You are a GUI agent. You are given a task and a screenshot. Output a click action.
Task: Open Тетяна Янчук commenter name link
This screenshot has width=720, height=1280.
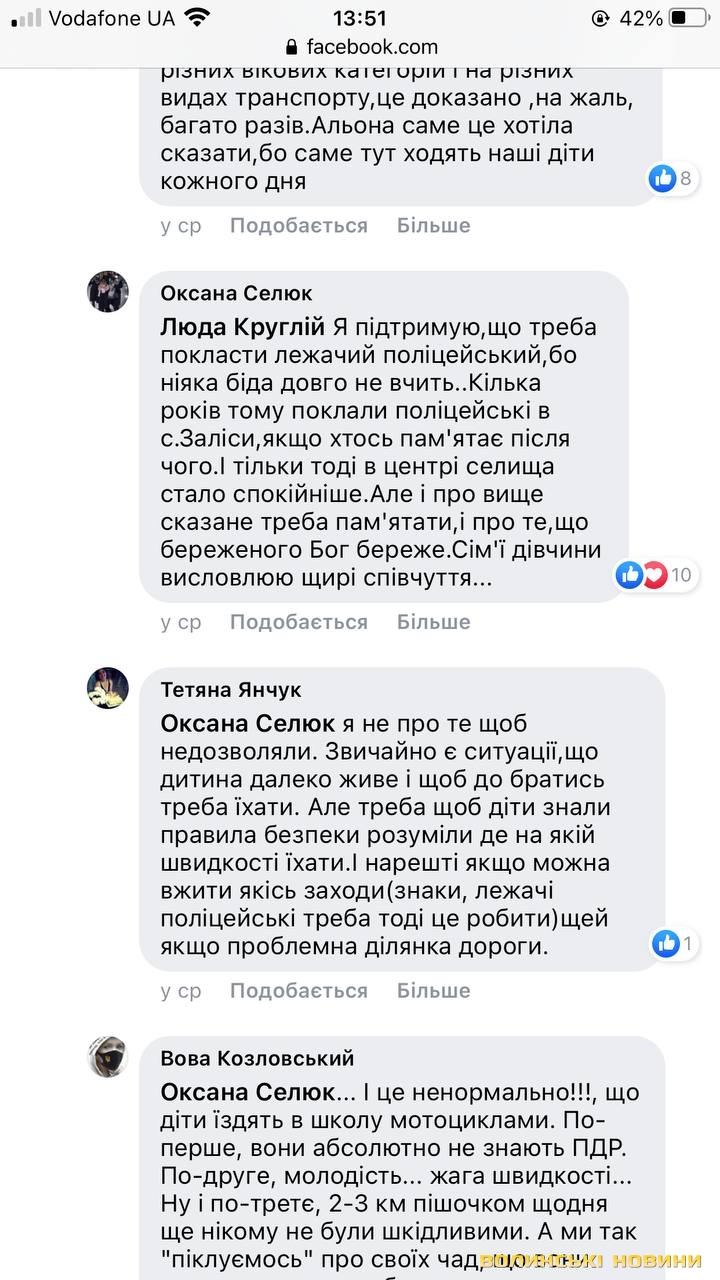coord(231,690)
